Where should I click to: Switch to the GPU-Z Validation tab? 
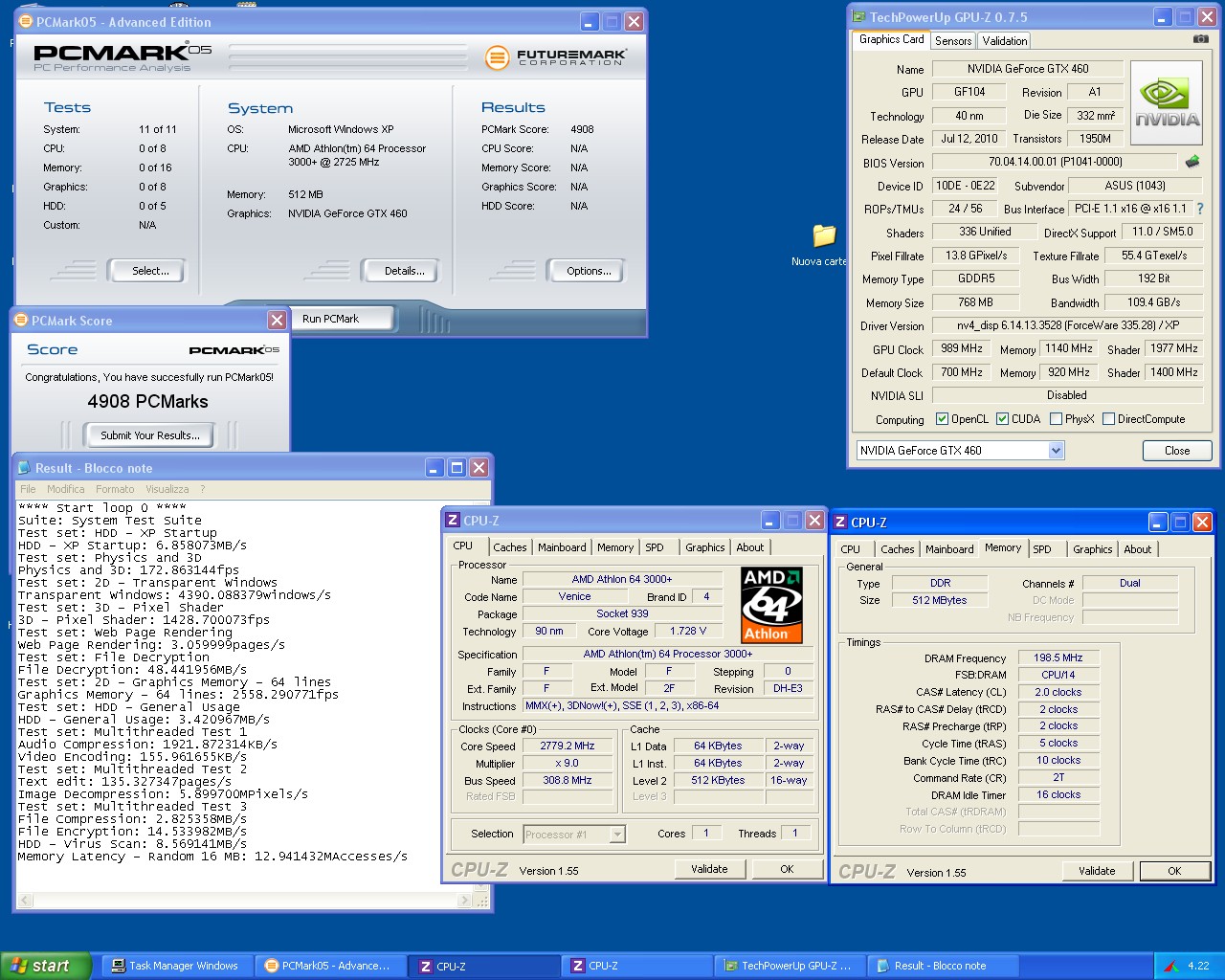point(1005,41)
